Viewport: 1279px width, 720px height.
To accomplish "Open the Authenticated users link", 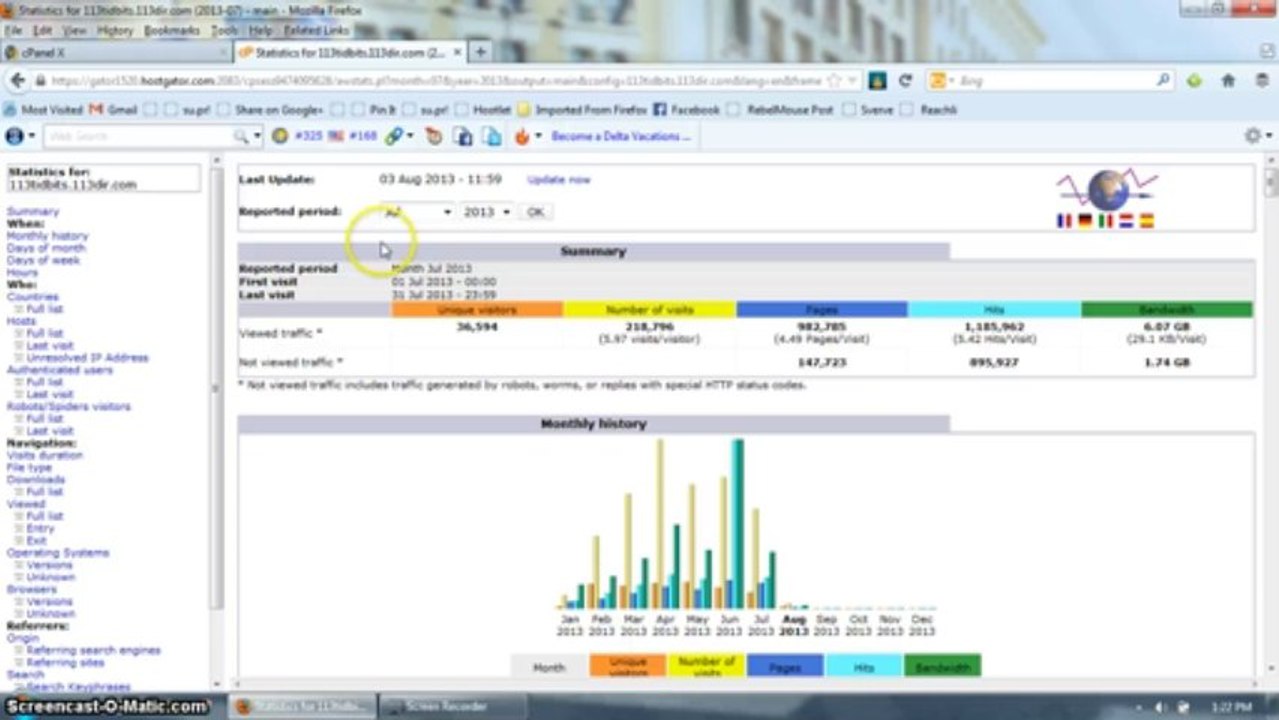I will 60,370.
